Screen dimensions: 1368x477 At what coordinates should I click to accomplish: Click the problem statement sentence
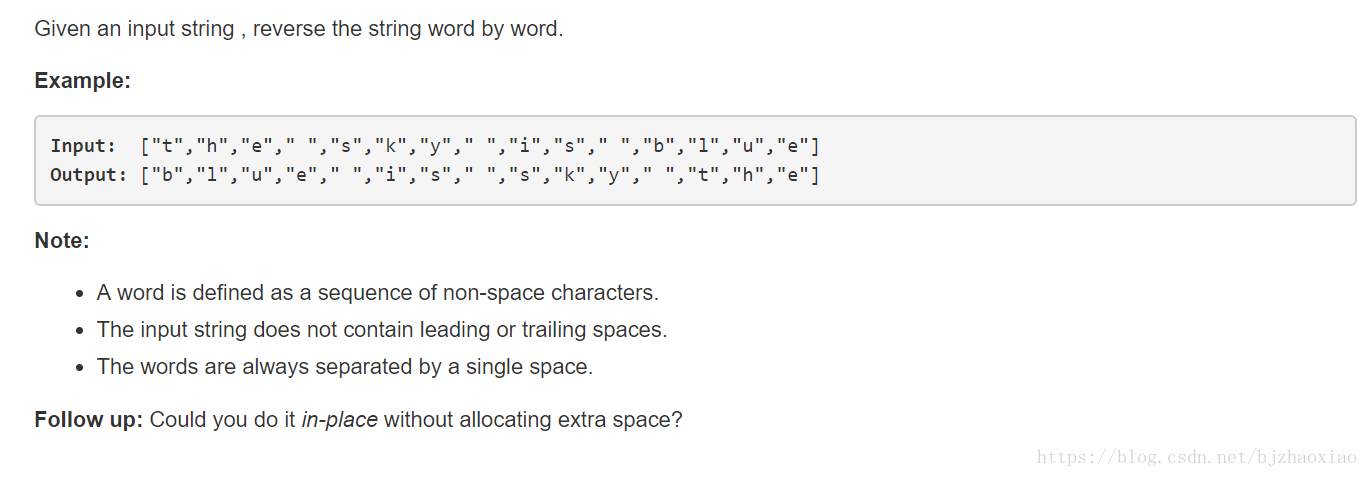pyautogui.click(x=299, y=29)
